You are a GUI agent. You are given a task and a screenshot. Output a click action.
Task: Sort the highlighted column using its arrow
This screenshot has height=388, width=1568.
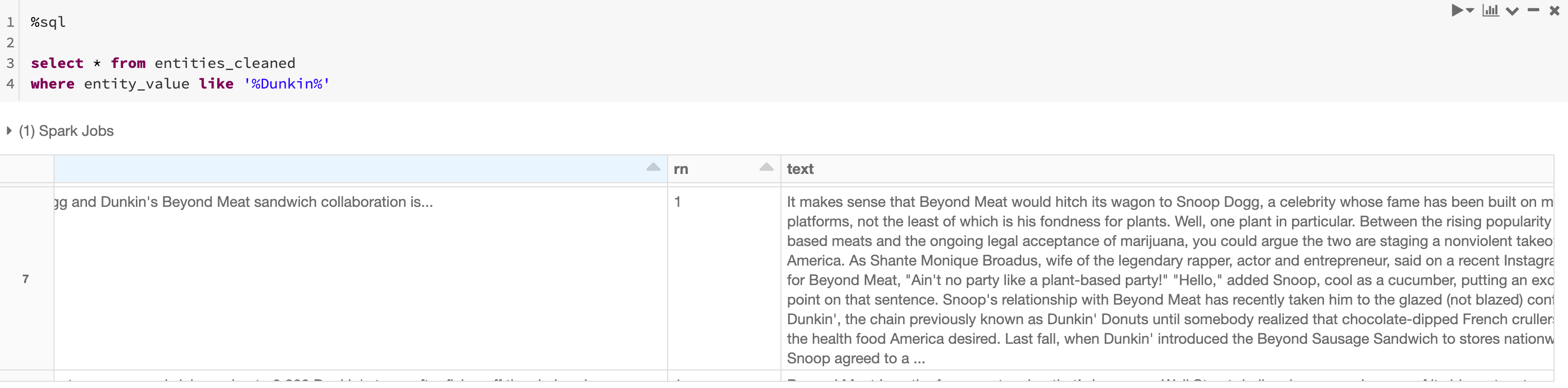click(x=653, y=167)
